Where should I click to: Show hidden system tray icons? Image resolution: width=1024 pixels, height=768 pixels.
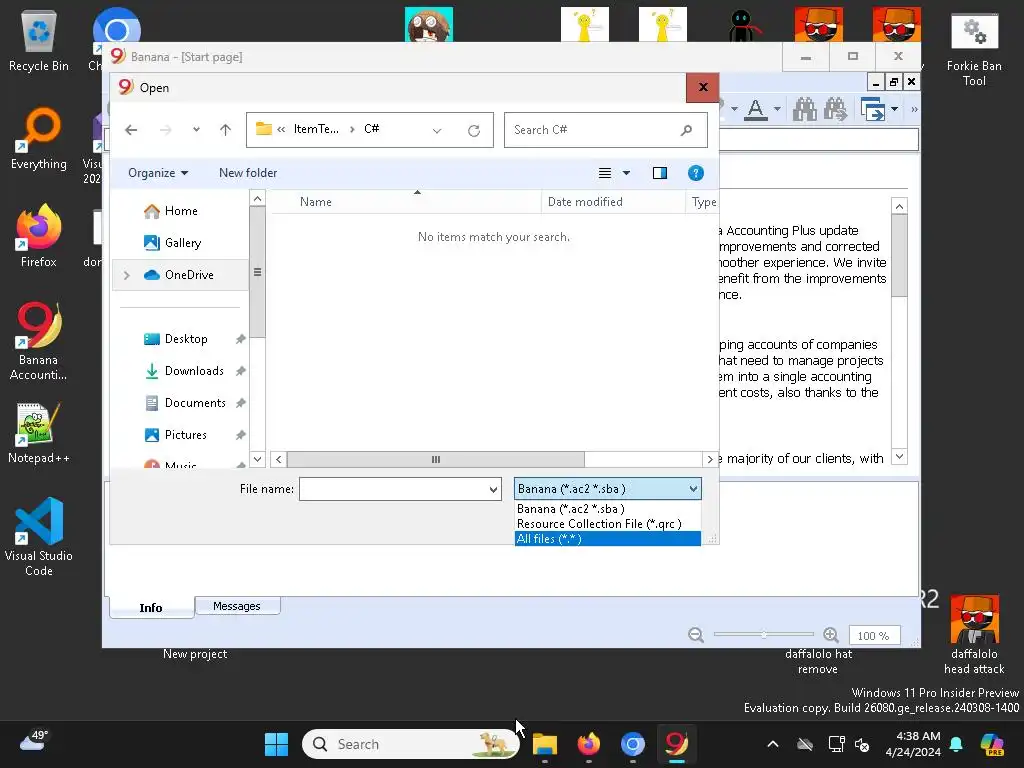pos(773,744)
